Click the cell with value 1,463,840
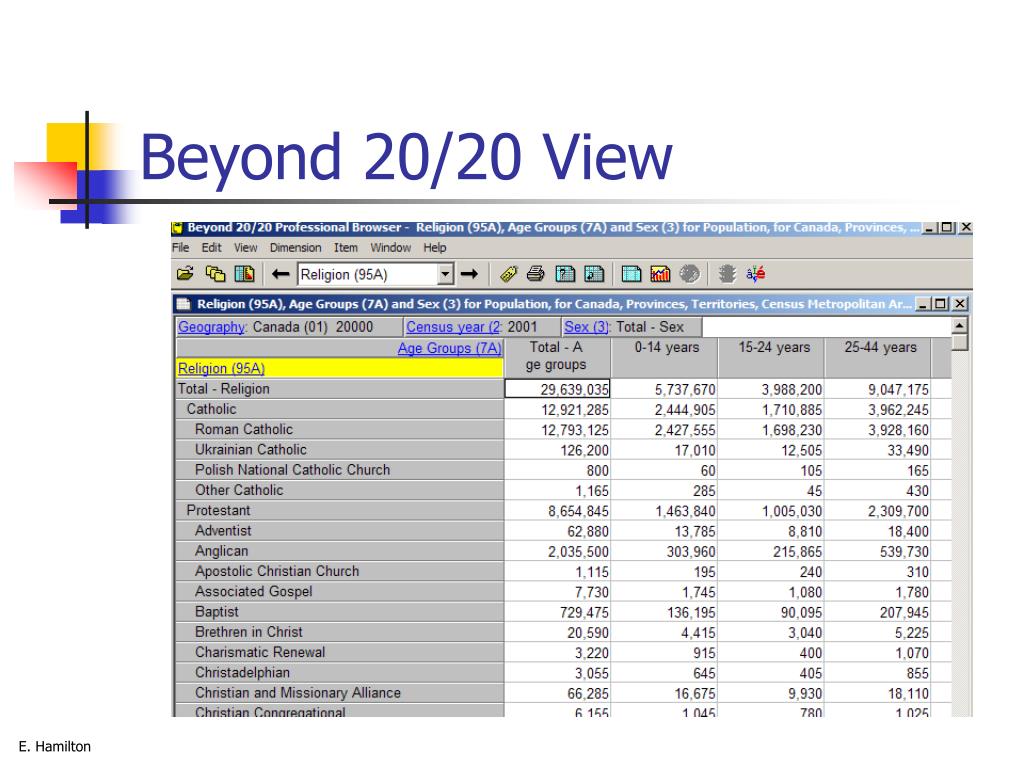The image size is (1024, 768). pyautogui.click(x=665, y=511)
